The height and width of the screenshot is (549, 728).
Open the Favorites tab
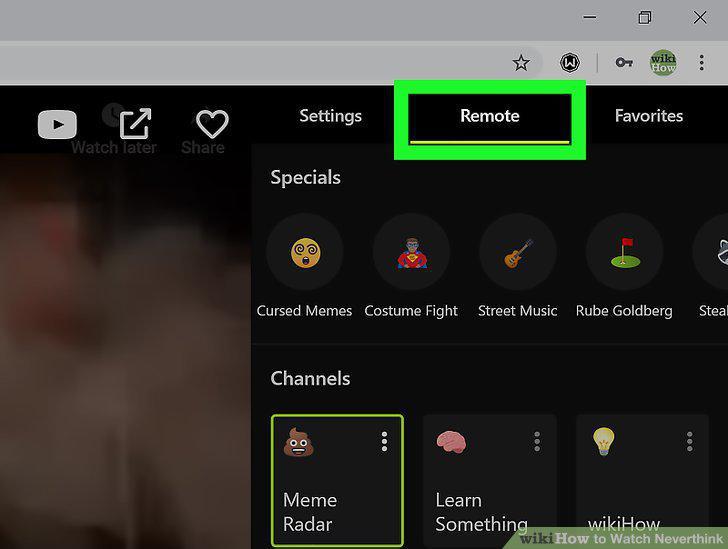click(649, 116)
